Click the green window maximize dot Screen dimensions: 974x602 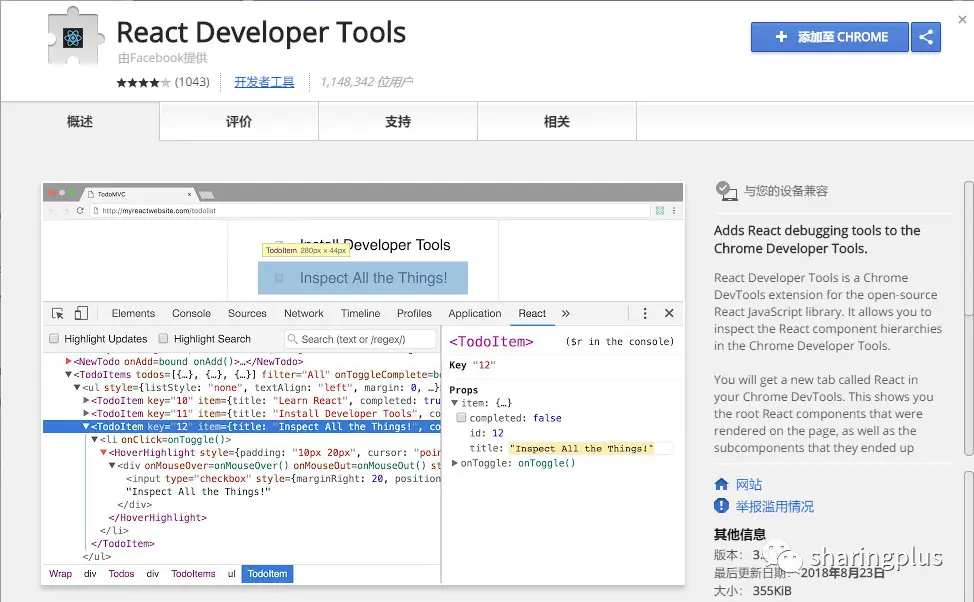pyautogui.click(x=72, y=193)
